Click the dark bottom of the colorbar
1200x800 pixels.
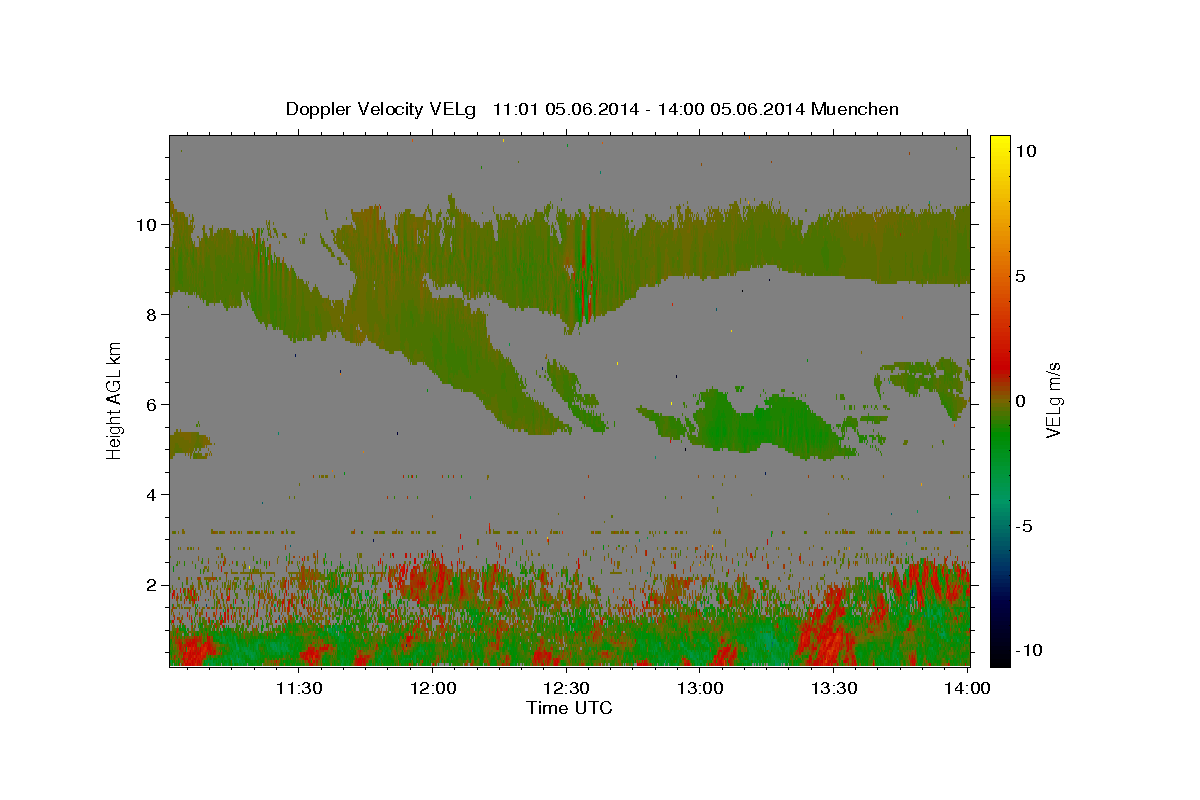pos(1000,645)
